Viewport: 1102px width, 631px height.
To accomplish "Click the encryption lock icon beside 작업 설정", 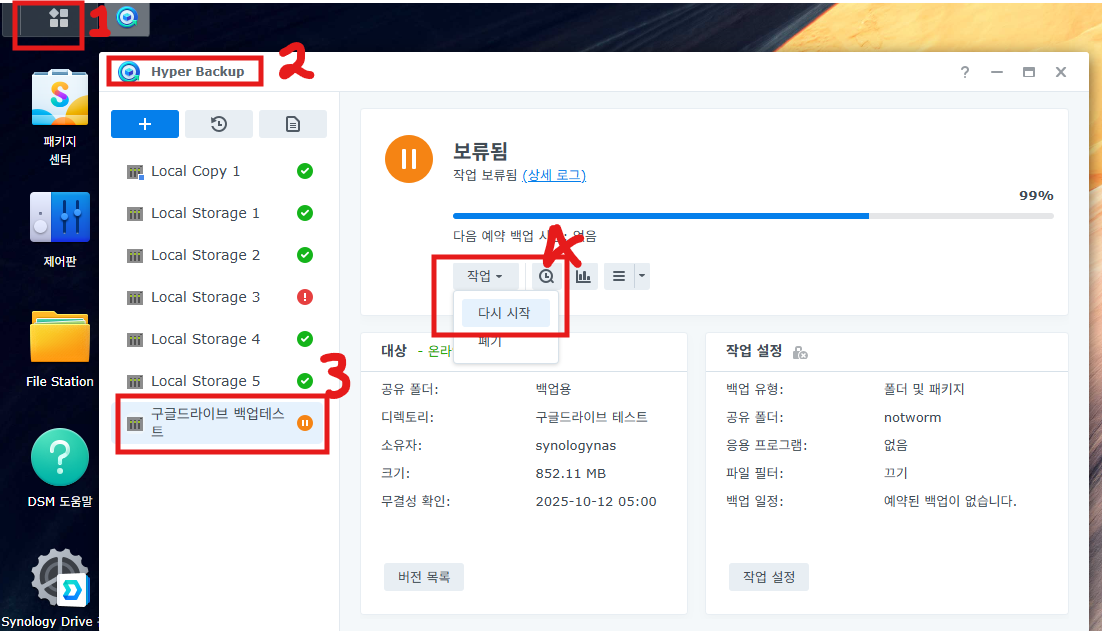I will pos(800,352).
